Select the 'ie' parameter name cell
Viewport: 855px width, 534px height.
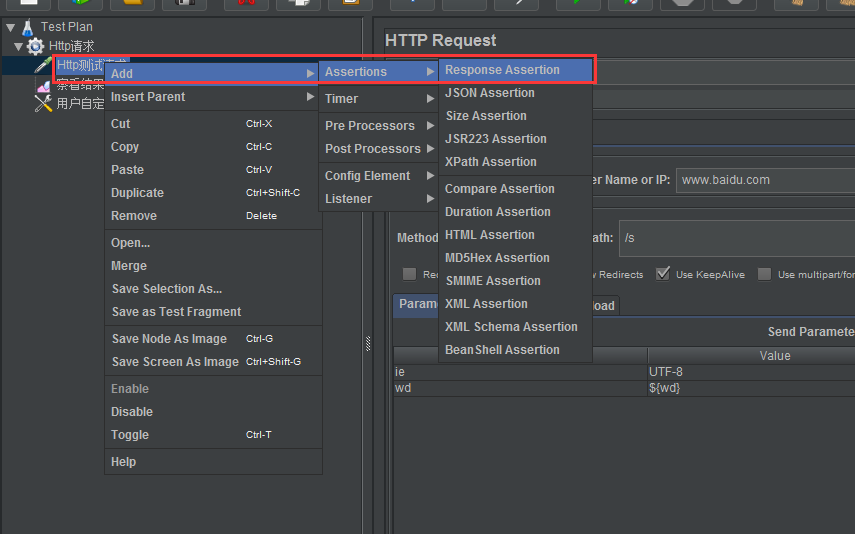pyautogui.click(x=521, y=372)
